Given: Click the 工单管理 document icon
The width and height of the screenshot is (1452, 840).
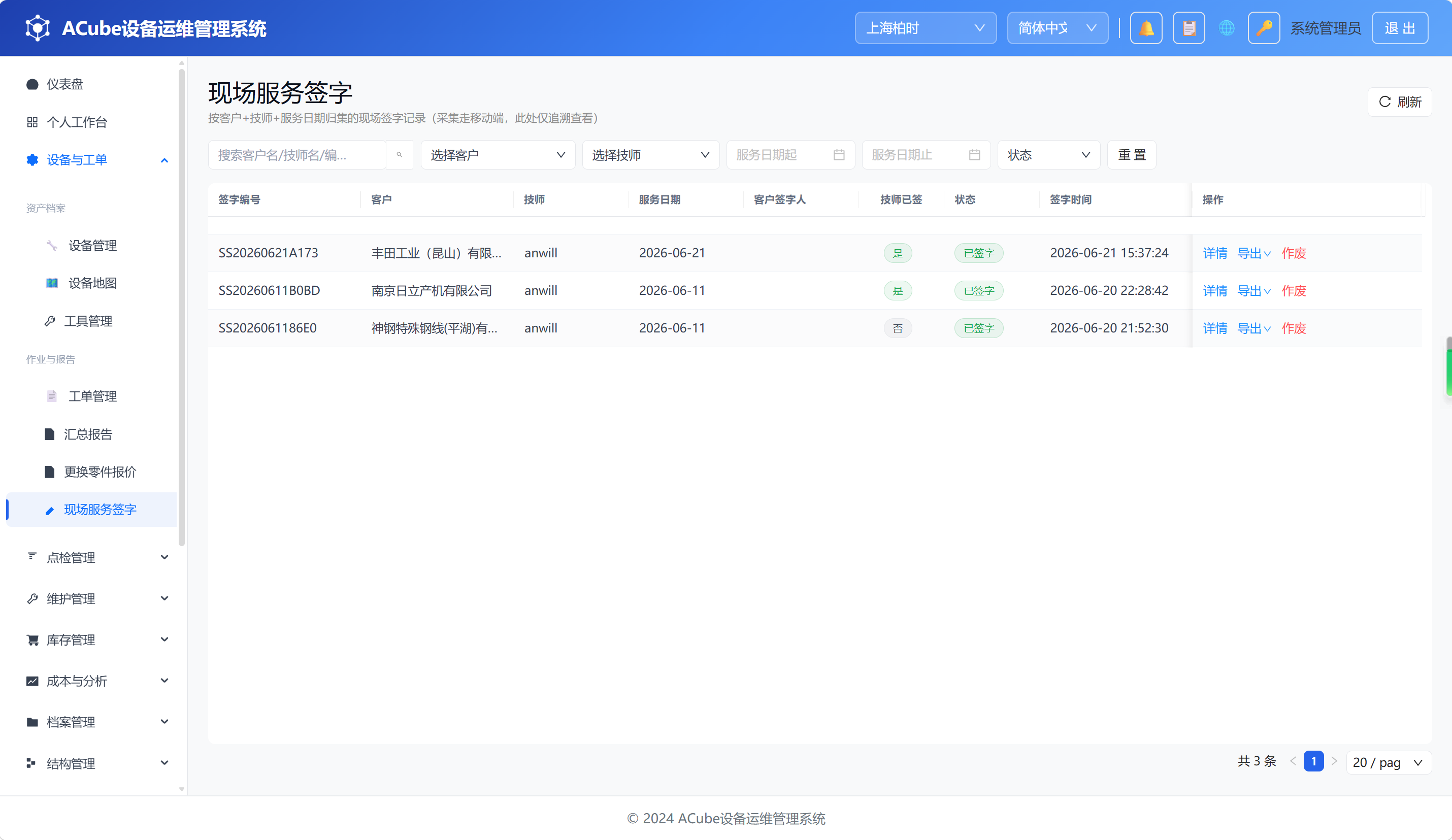Looking at the screenshot, I should [x=52, y=396].
